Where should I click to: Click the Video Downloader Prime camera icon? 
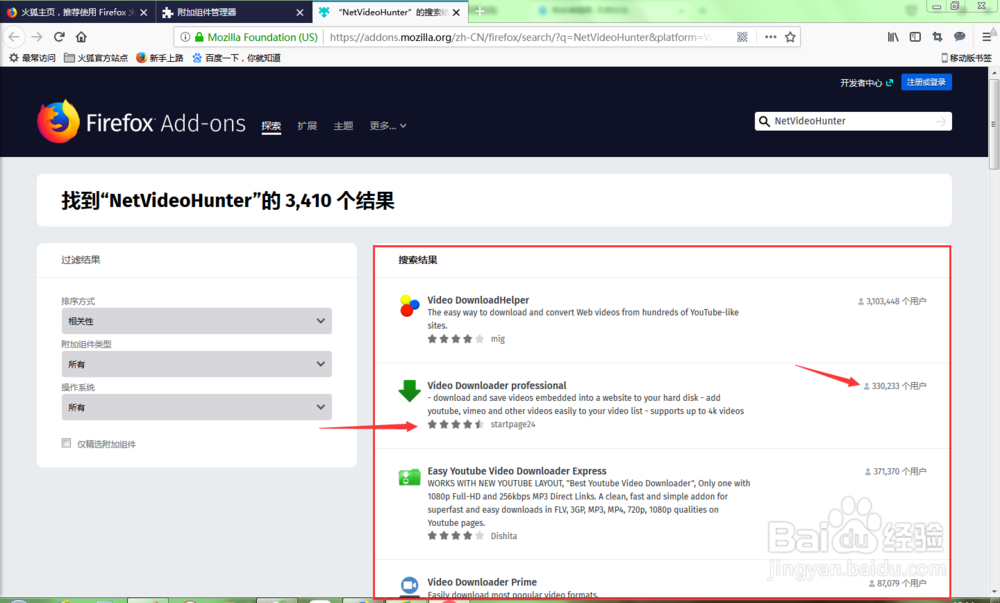(409, 585)
